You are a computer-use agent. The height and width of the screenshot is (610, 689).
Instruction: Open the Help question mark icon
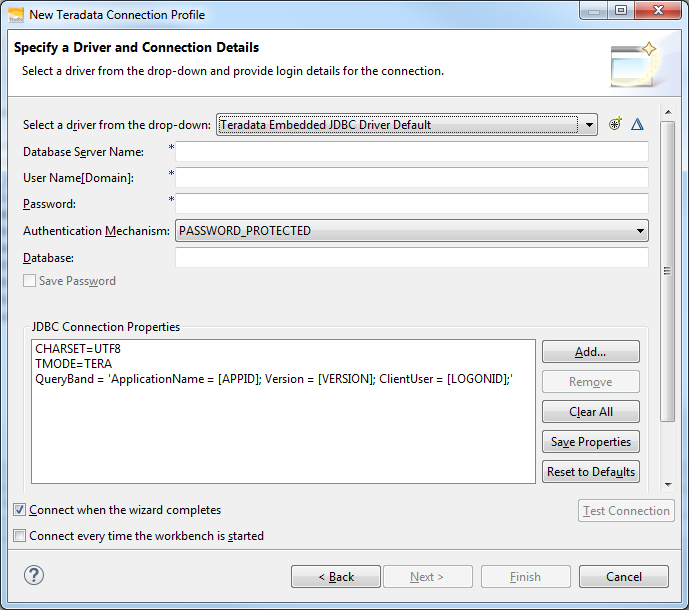[x=34, y=575]
